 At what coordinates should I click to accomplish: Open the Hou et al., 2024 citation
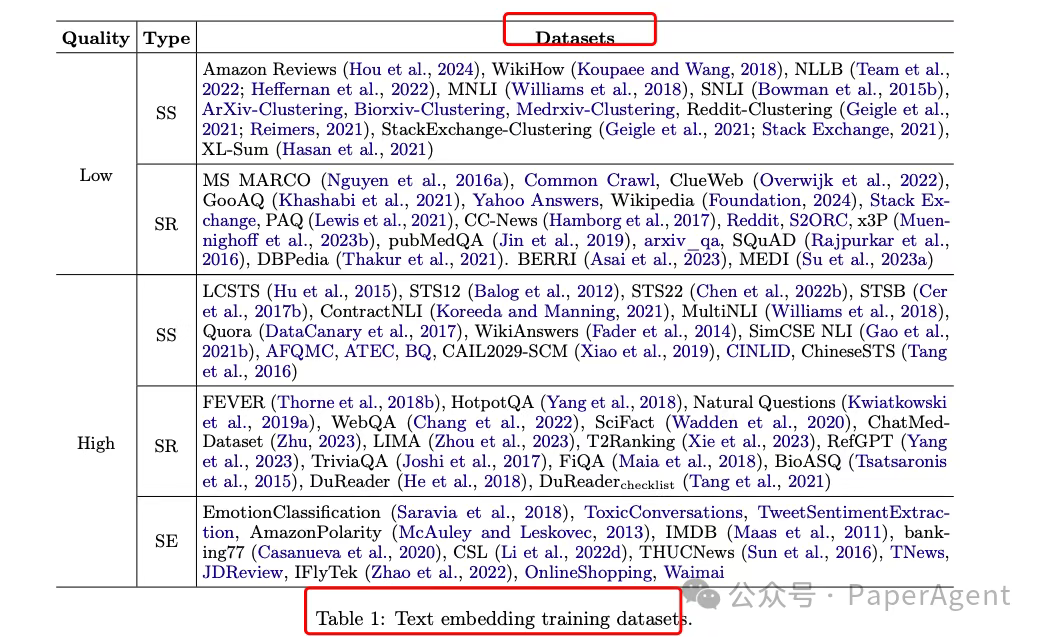coord(411,69)
